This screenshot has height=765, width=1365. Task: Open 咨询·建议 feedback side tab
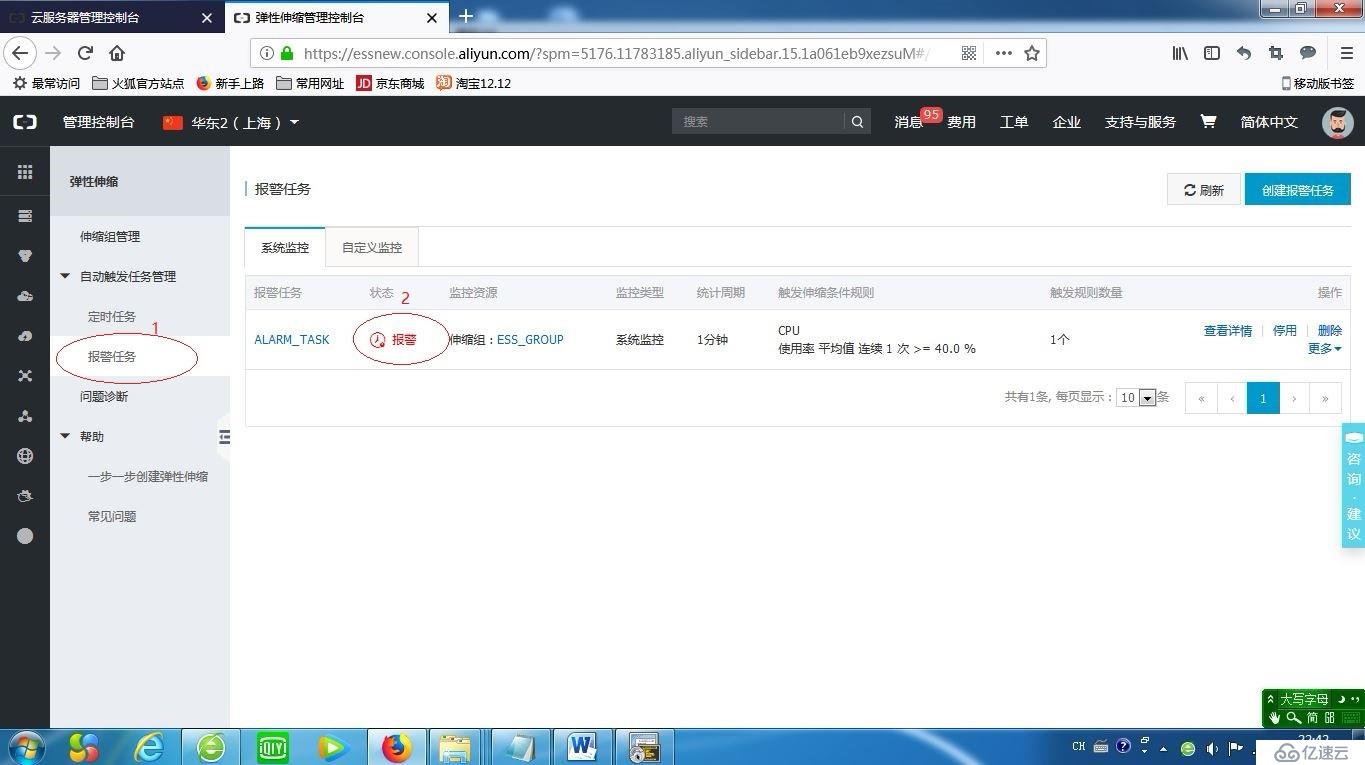1353,486
